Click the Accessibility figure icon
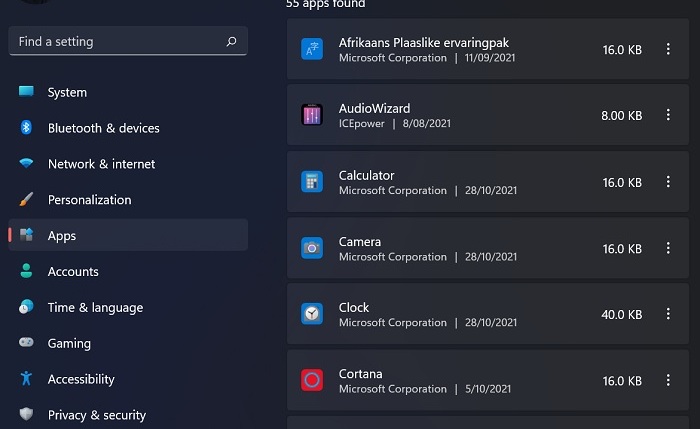 26,378
